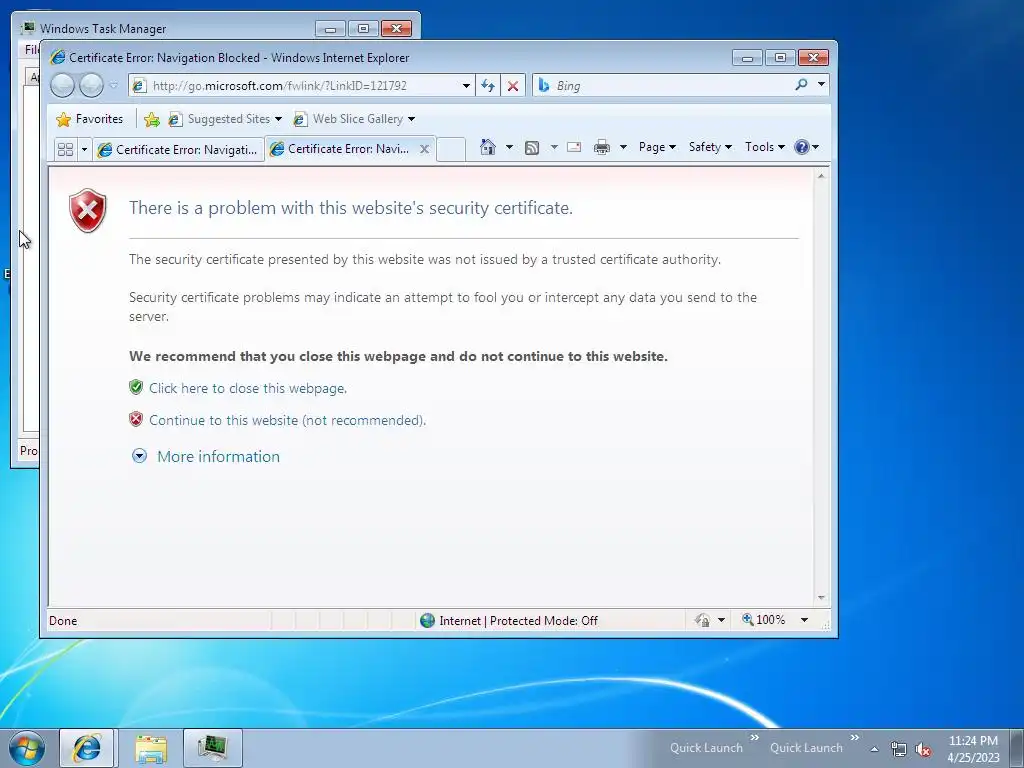
Task: Click the Internet zone globe icon
Action: pyautogui.click(x=427, y=620)
